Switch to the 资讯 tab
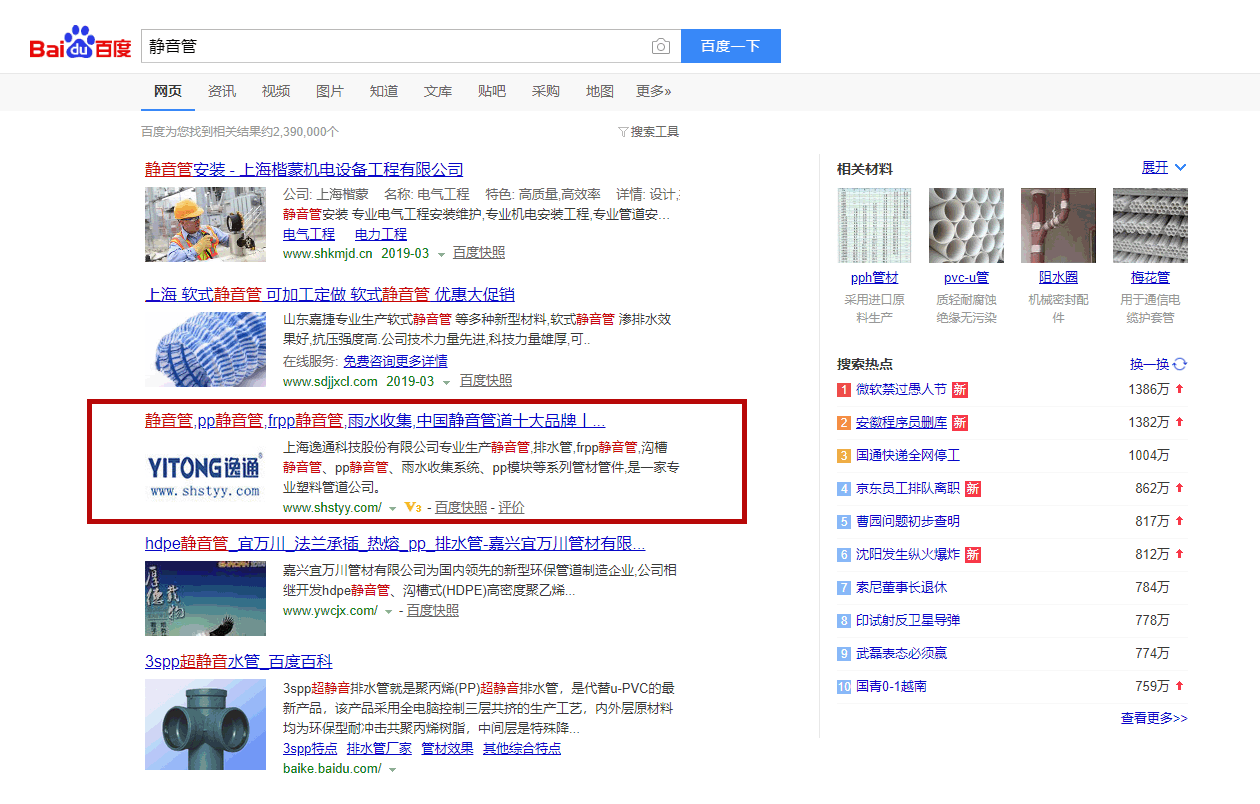The width and height of the screenshot is (1260, 804). click(x=222, y=91)
